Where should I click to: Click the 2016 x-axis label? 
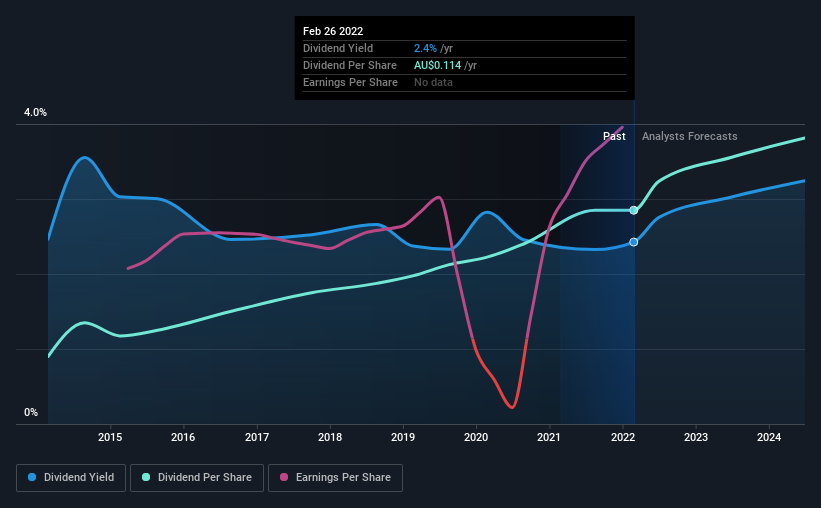click(183, 437)
